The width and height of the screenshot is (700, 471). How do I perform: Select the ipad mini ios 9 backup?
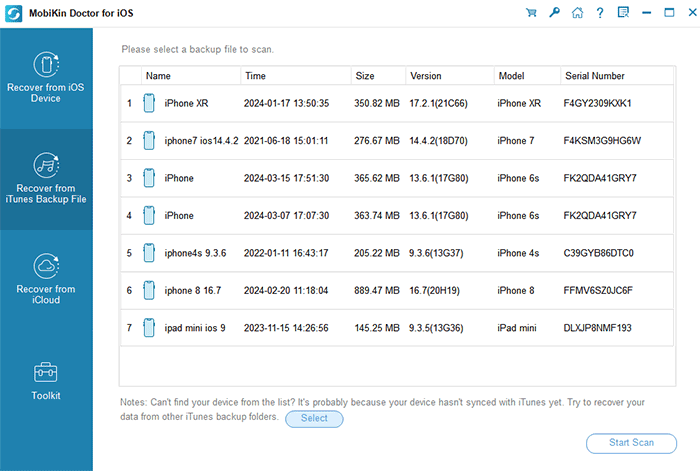[396, 328]
